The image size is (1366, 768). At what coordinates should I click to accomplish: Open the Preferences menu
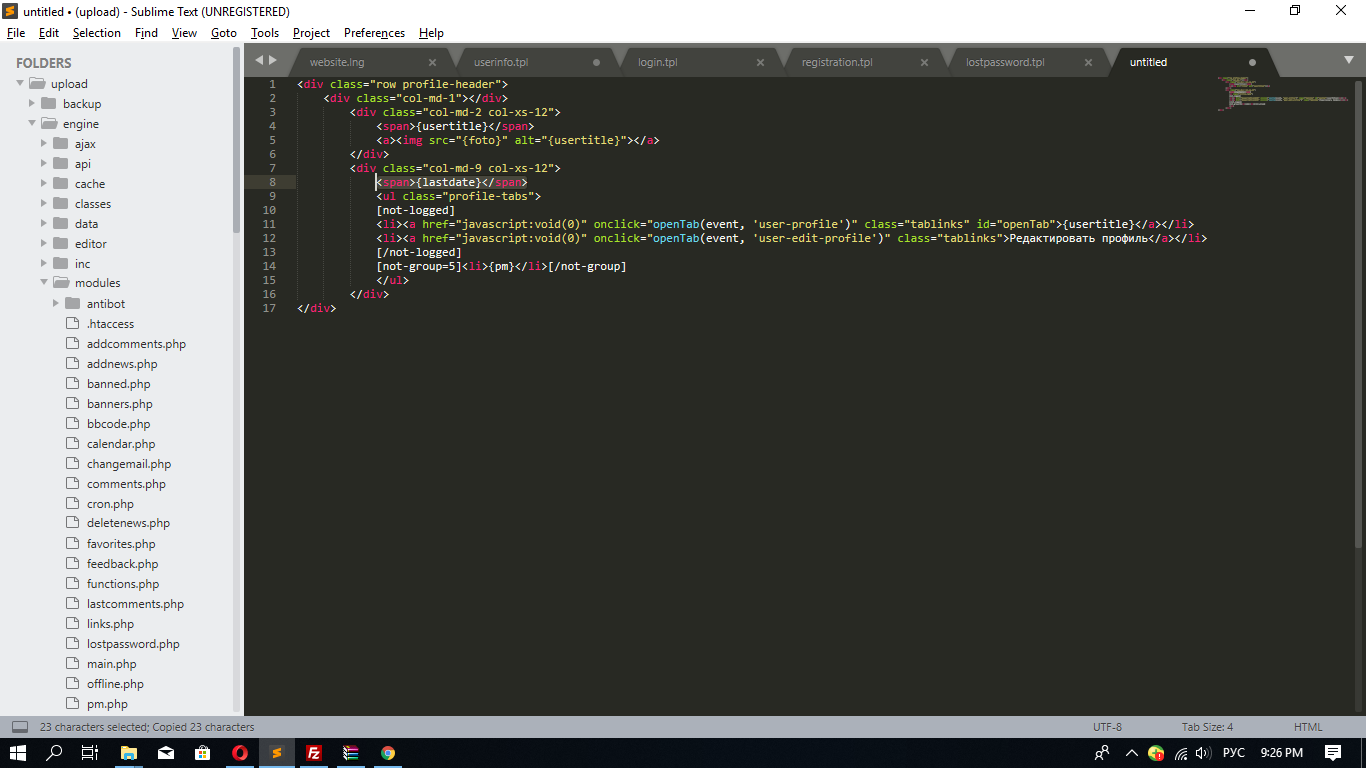374,33
